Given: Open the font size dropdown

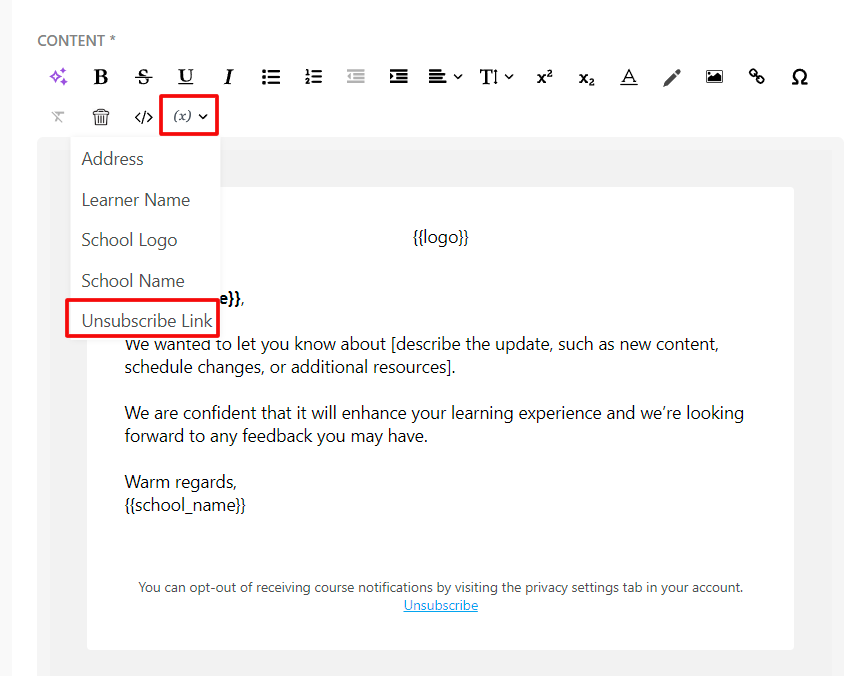Looking at the screenshot, I should [x=497, y=76].
